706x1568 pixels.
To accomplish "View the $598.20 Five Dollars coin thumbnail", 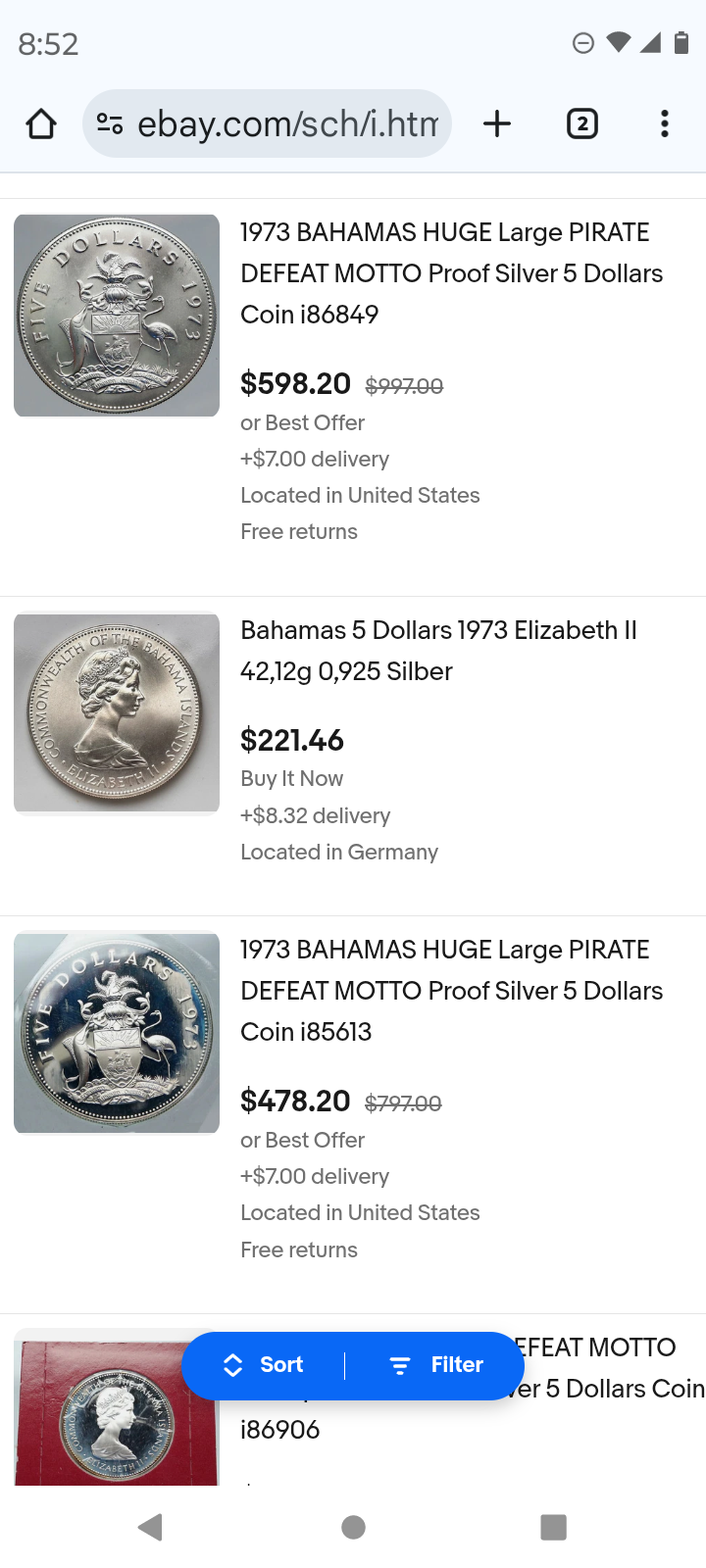I will pos(117,316).
